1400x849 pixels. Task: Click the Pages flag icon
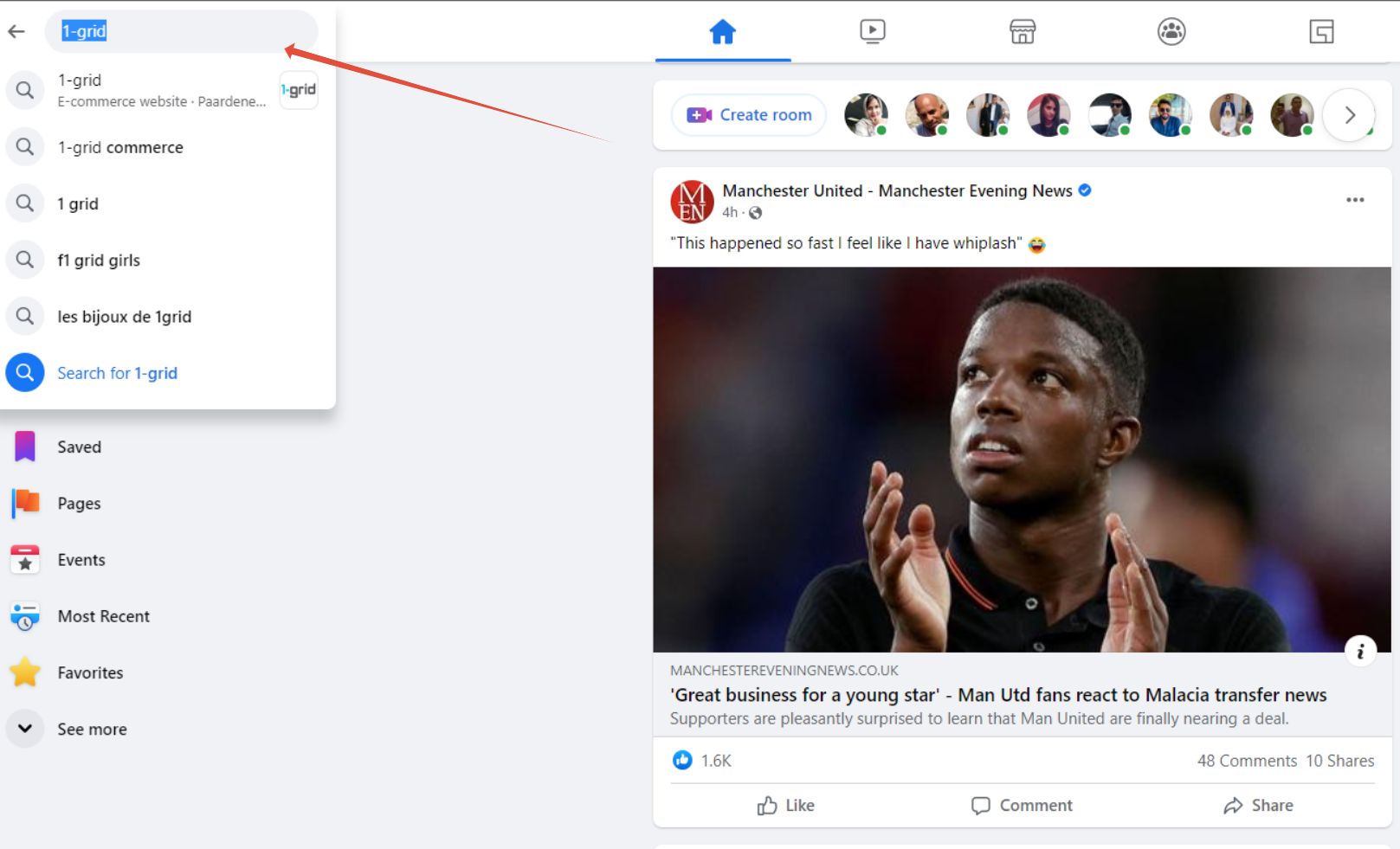tap(25, 503)
